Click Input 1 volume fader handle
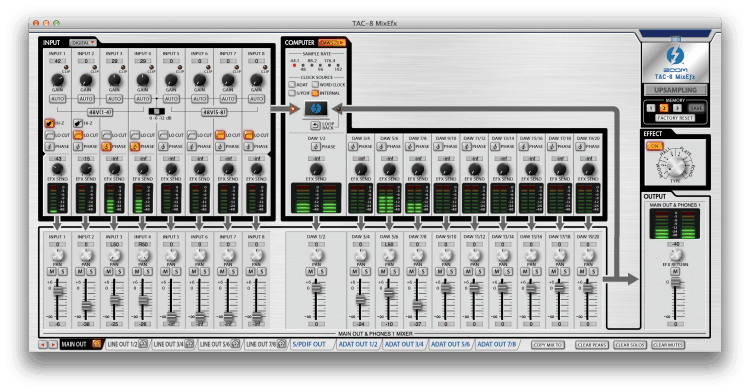This screenshot has width=750, height=392. click(57, 291)
